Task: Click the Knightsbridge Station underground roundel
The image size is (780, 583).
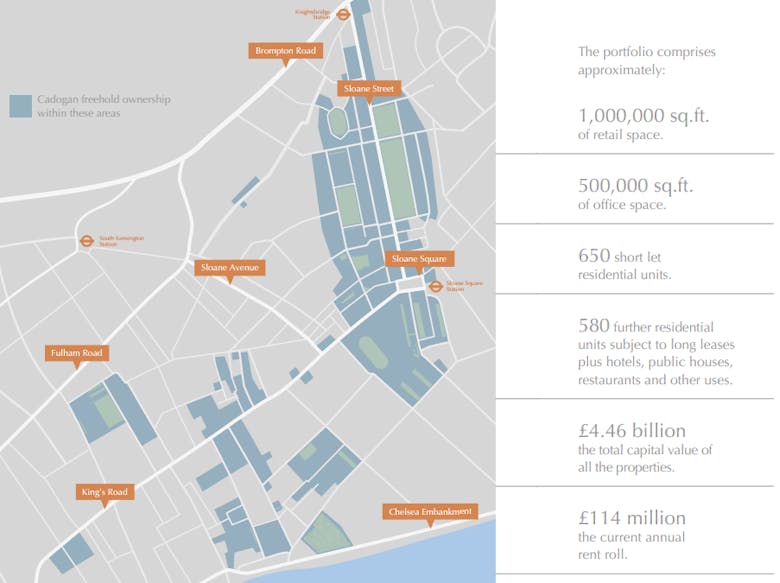Action: pyautogui.click(x=342, y=15)
